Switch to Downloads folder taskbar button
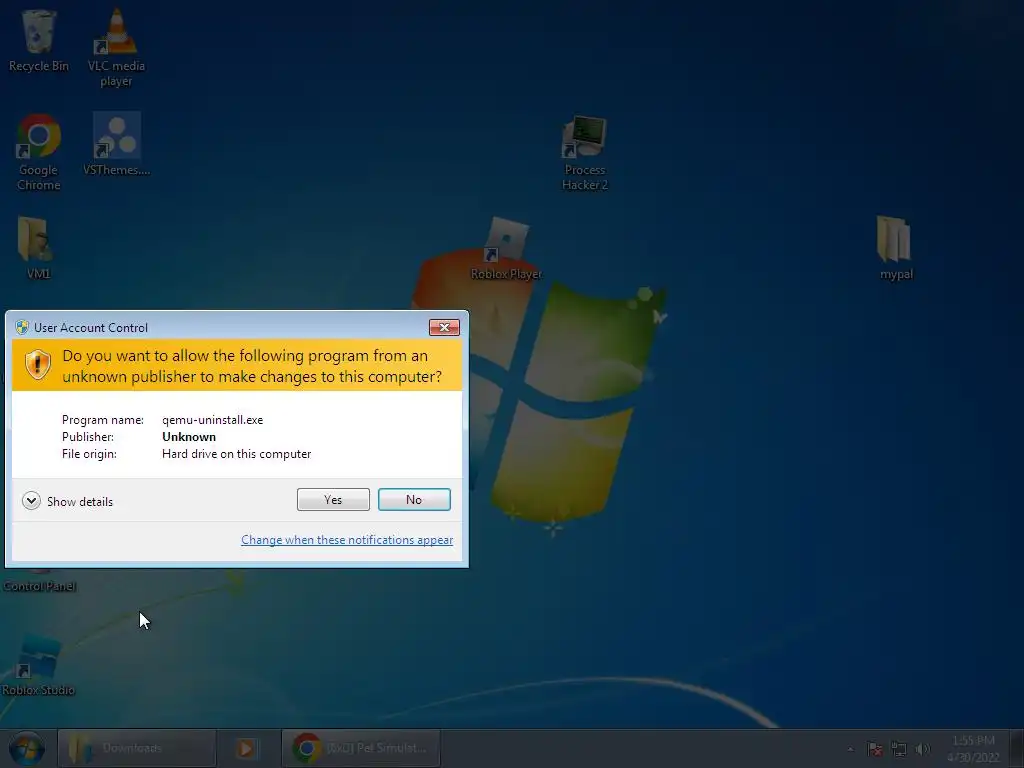 [x=136, y=748]
